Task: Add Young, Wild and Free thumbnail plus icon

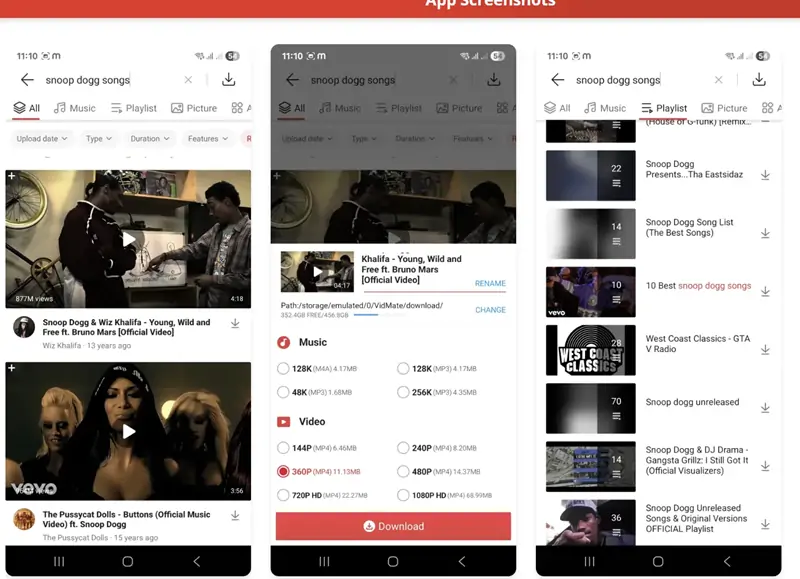Action: (x=12, y=176)
